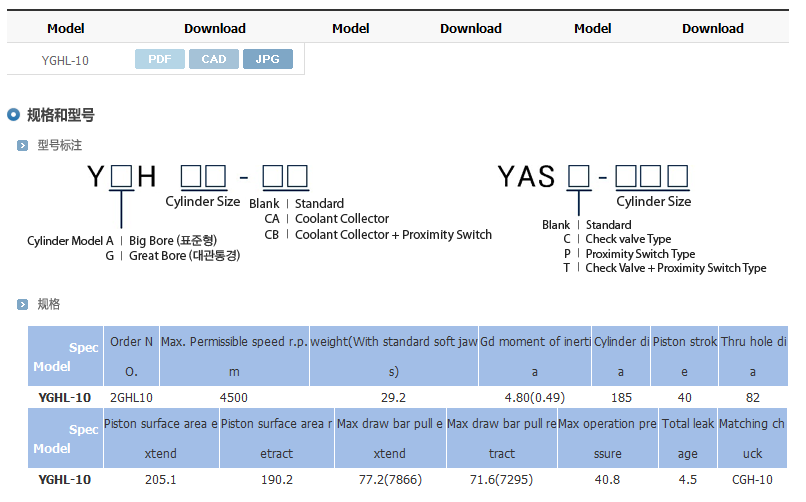Screen dimensions: 806x502
Task: Click the first Model column header
Action: [66, 28]
